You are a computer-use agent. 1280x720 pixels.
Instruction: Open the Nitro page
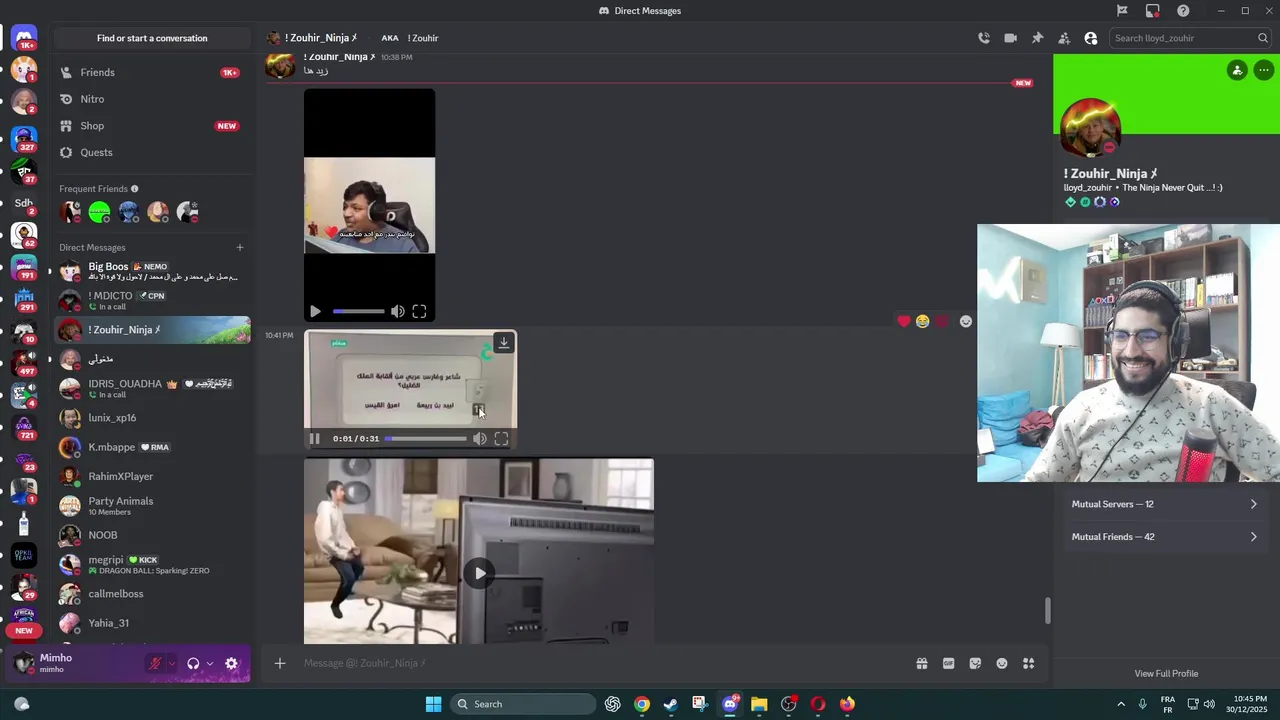(x=152, y=99)
